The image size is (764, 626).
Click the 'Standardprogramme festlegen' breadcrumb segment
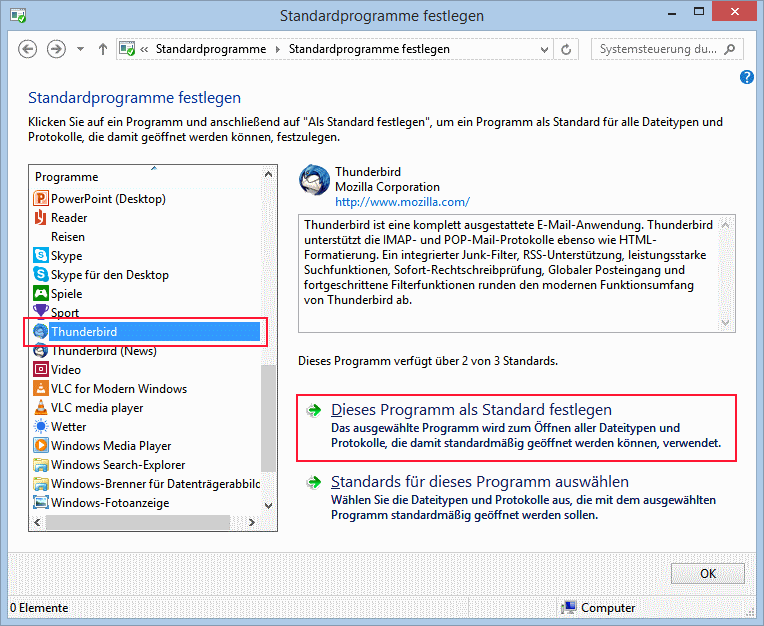tap(369, 49)
